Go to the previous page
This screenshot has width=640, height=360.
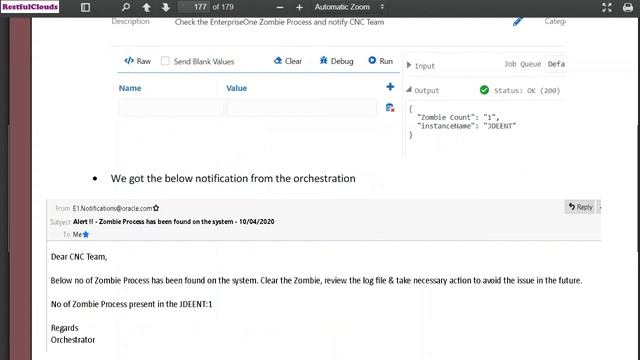tap(146, 7)
